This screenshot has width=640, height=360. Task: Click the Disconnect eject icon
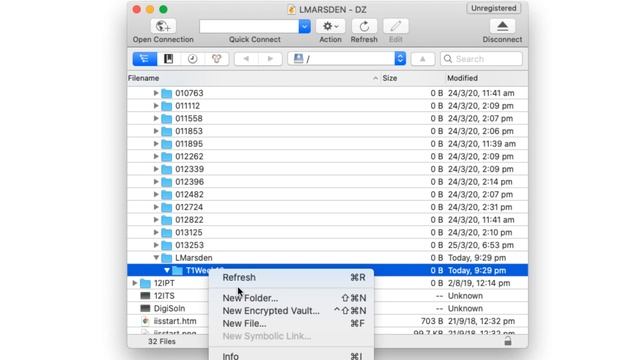pyautogui.click(x=502, y=27)
